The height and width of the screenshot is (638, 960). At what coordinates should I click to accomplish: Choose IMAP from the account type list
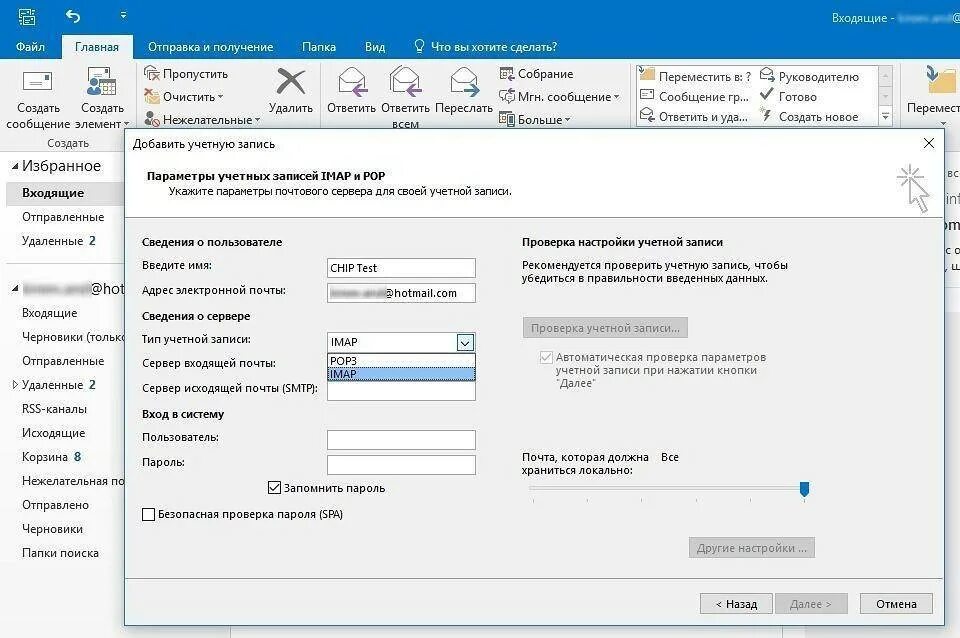coord(401,374)
